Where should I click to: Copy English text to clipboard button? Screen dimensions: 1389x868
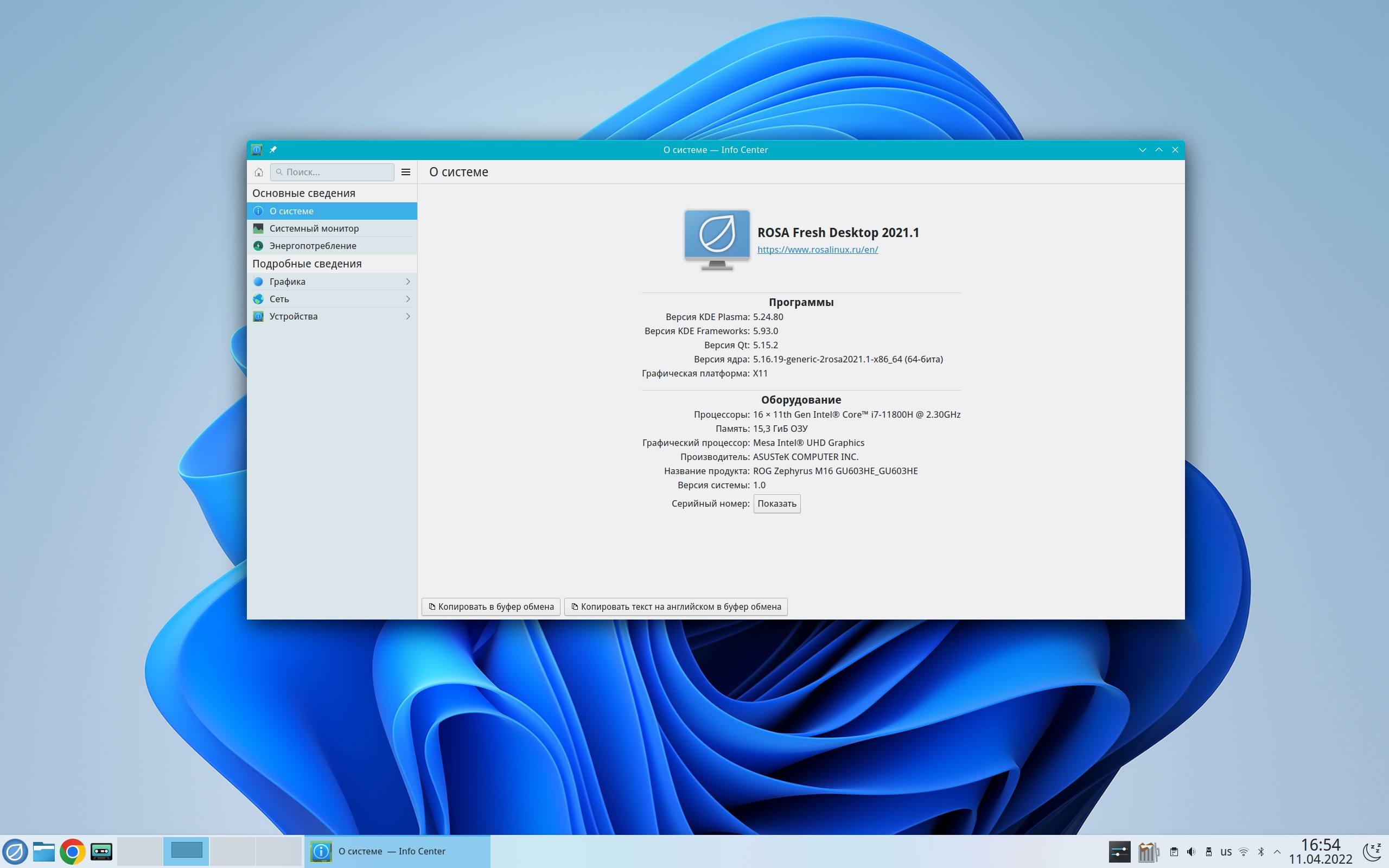(x=676, y=607)
